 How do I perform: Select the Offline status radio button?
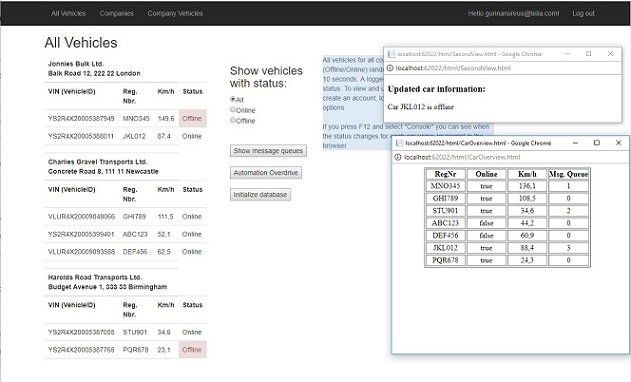click(x=233, y=120)
